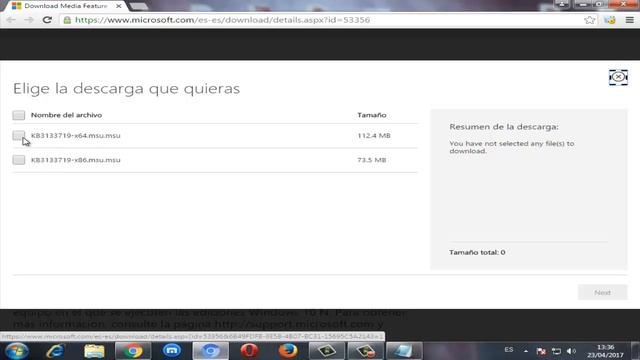
Task: Click the Chrome user profile button in the title bar
Action: [x=562, y=4]
